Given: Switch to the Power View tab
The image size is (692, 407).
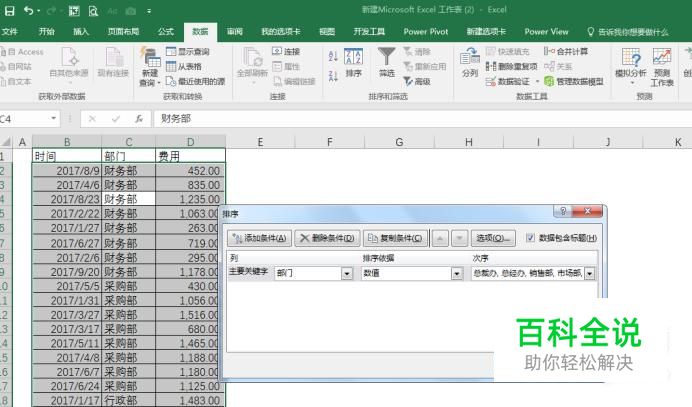Looking at the screenshot, I should click(x=546, y=32).
